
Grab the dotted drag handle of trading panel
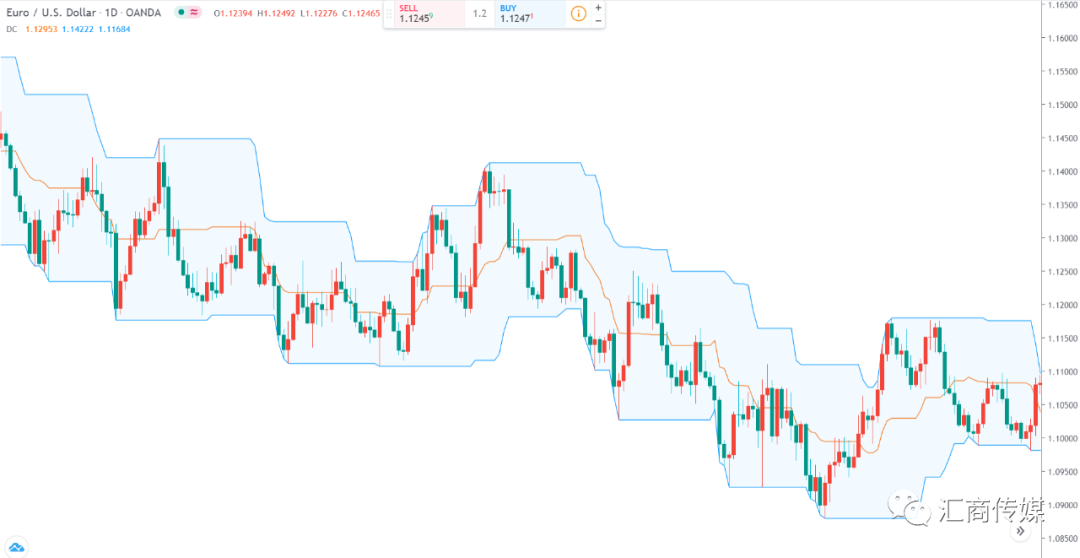(389, 13)
